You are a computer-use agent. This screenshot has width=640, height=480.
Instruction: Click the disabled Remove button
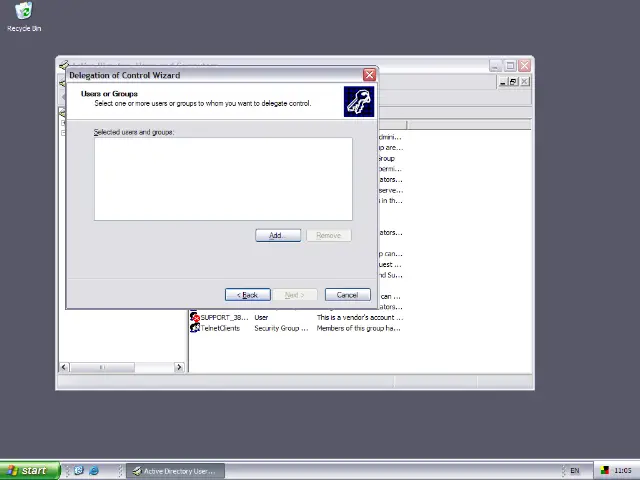pyautogui.click(x=328, y=235)
